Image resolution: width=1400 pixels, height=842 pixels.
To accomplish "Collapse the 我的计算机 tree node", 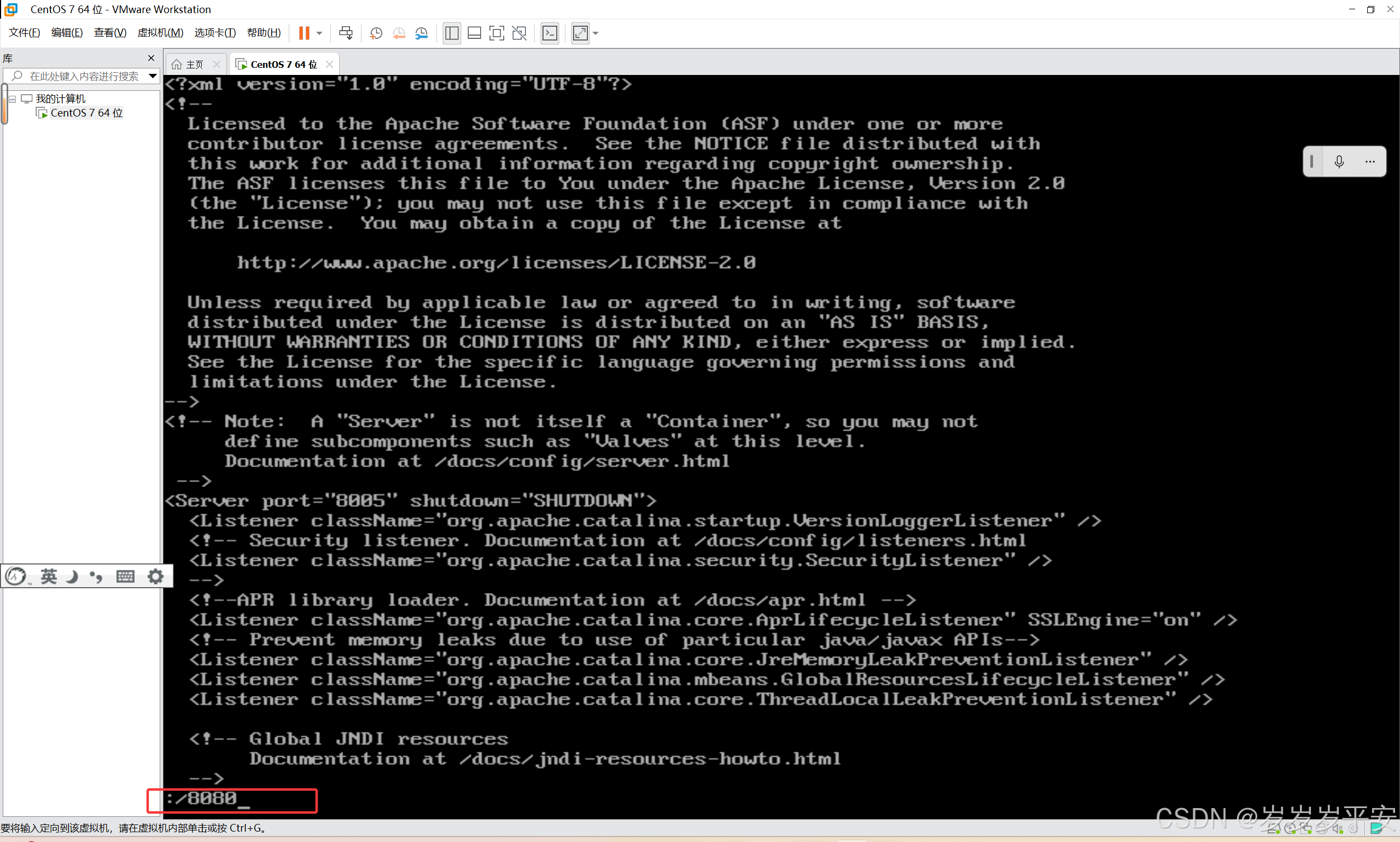I will (12, 98).
